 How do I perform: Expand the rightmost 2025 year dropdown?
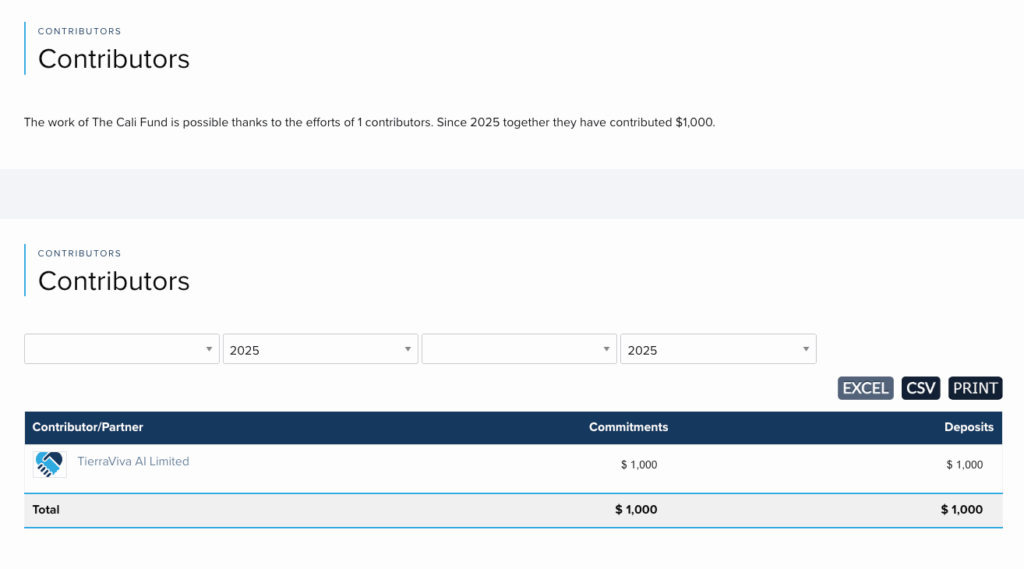click(x=718, y=349)
